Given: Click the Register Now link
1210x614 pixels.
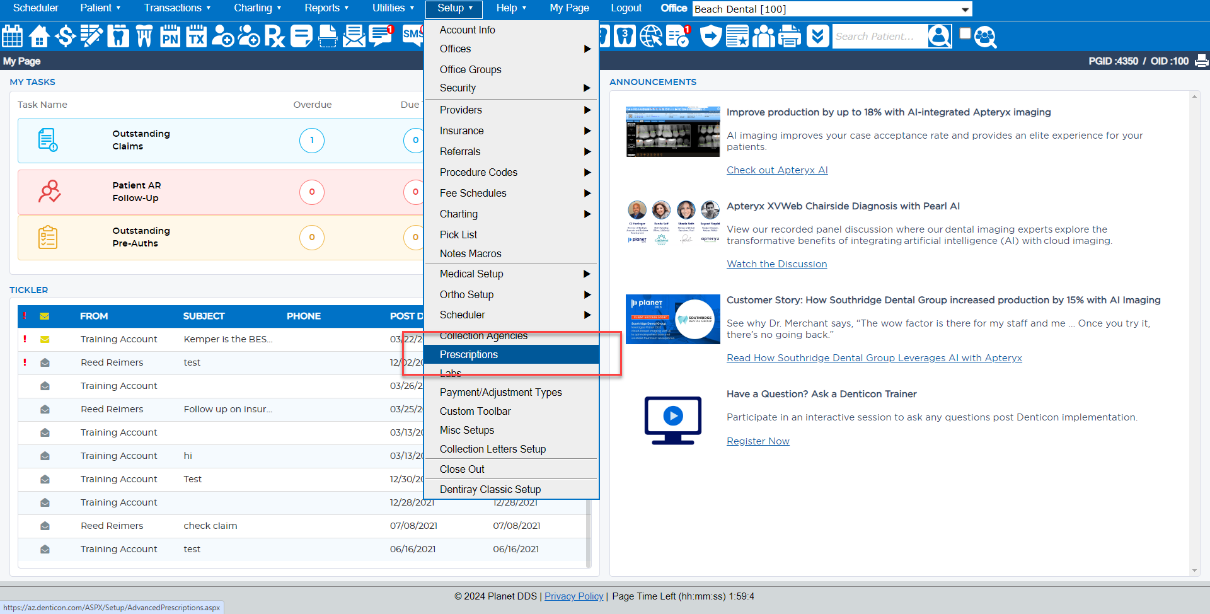Looking at the screenshot, I should click(757, 440).
